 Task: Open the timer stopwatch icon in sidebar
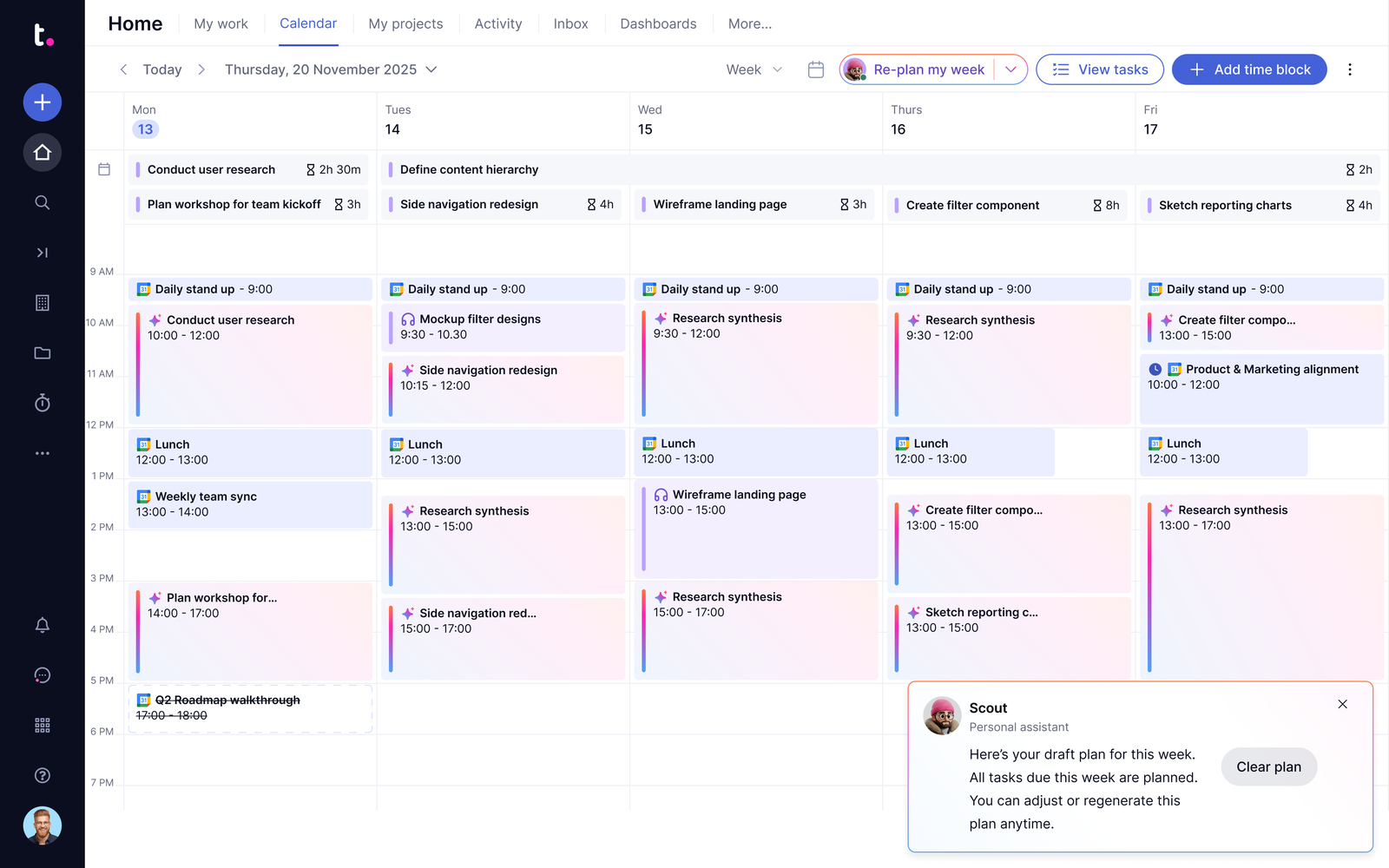(x=43, y=403)
